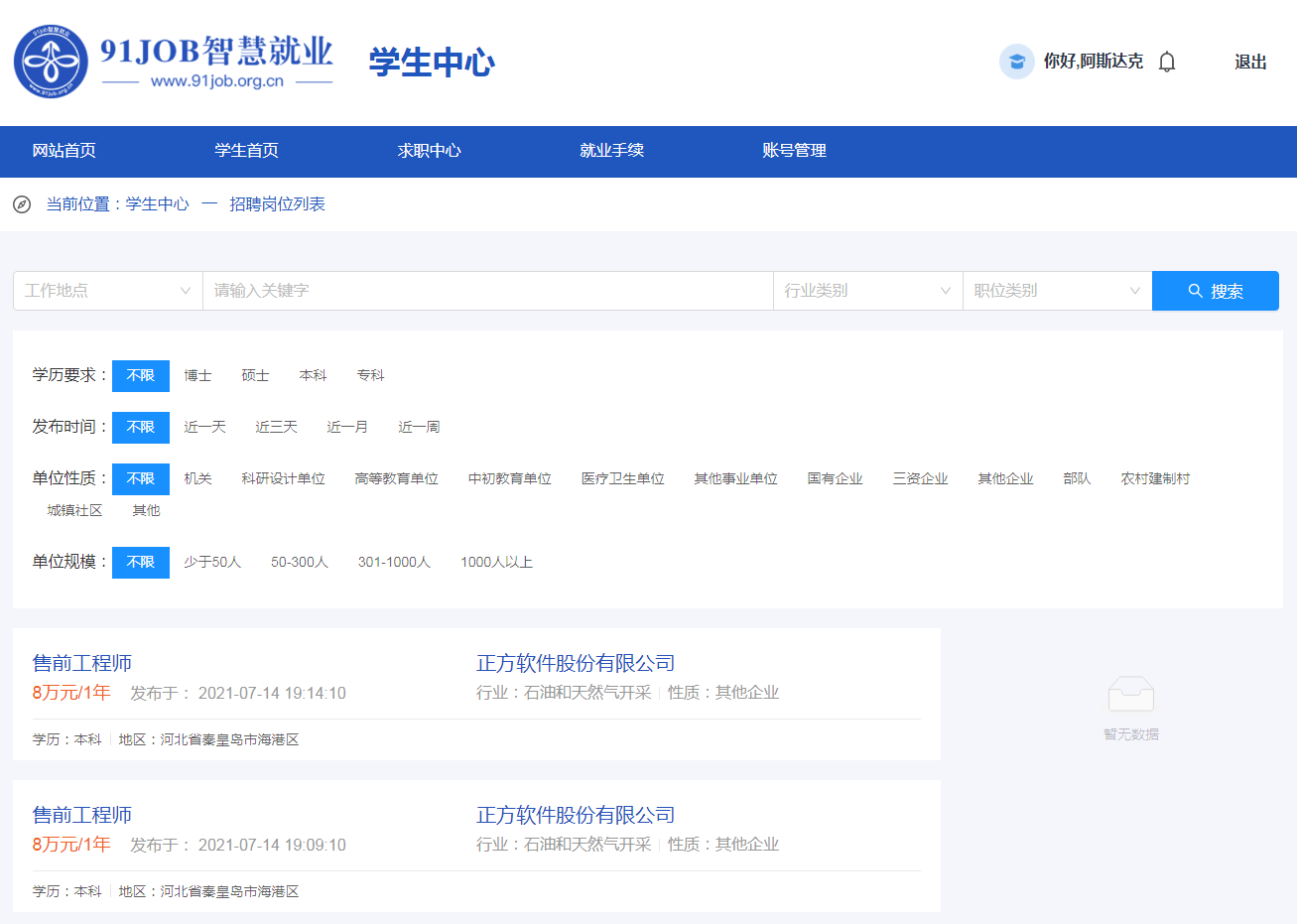Select 不限 for 学历要求
Viewport: 1297px width, 924px height.
141,376
